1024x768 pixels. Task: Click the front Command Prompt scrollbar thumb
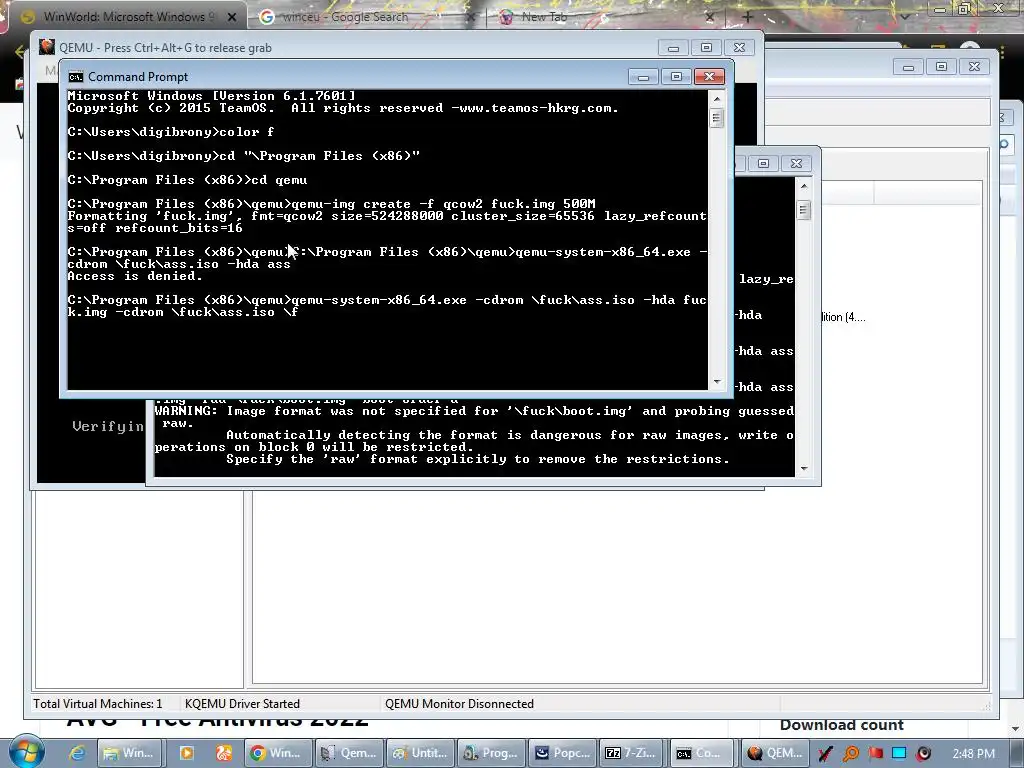point(716,118)
